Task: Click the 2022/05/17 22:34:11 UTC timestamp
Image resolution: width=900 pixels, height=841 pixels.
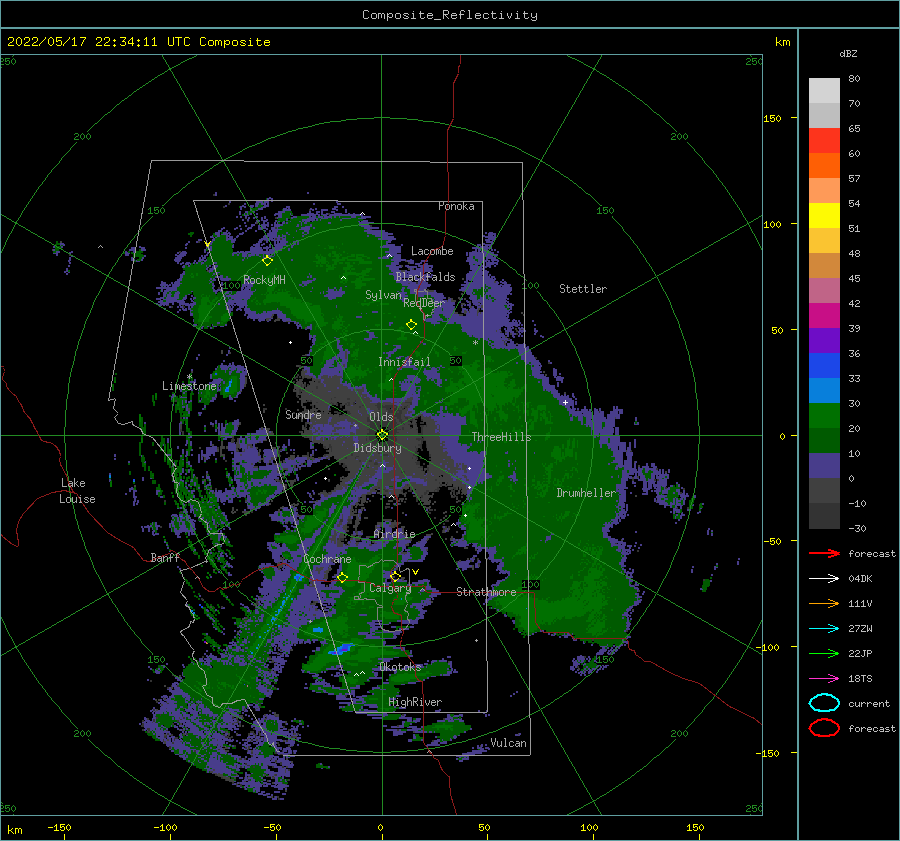Action: coord(101,42)
